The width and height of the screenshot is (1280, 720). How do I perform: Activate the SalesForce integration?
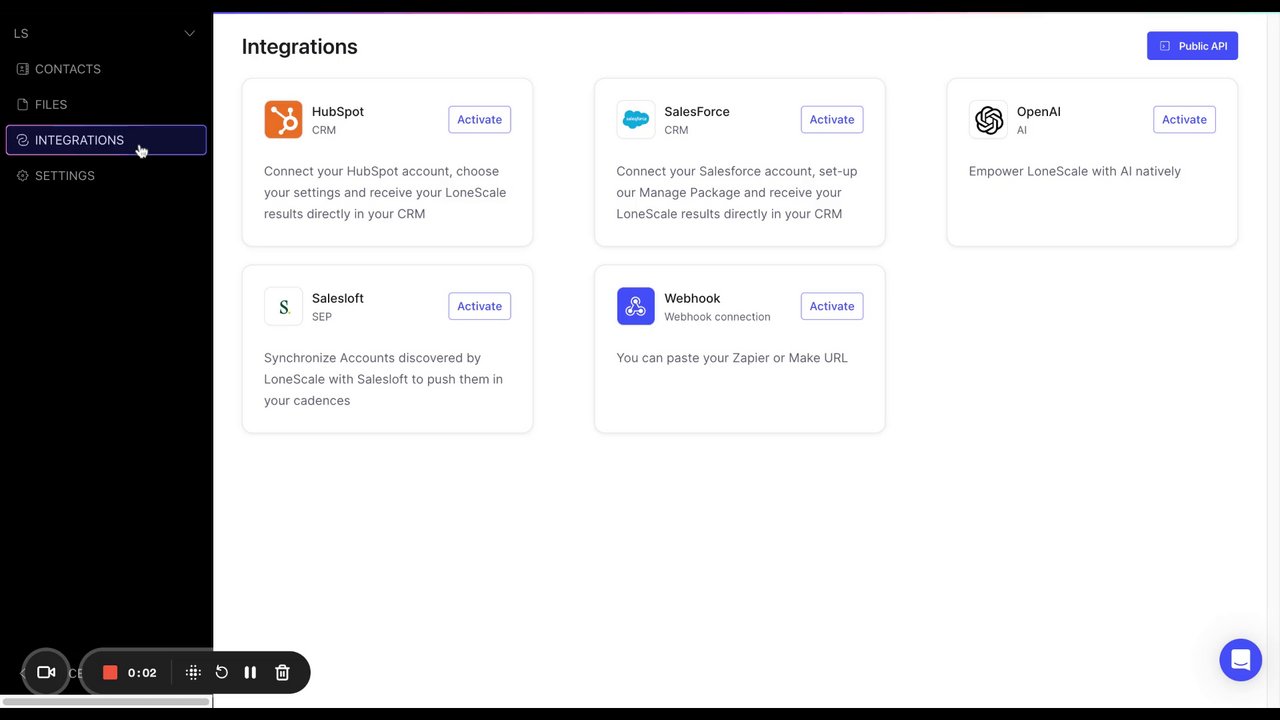click(x=832, y=120)
